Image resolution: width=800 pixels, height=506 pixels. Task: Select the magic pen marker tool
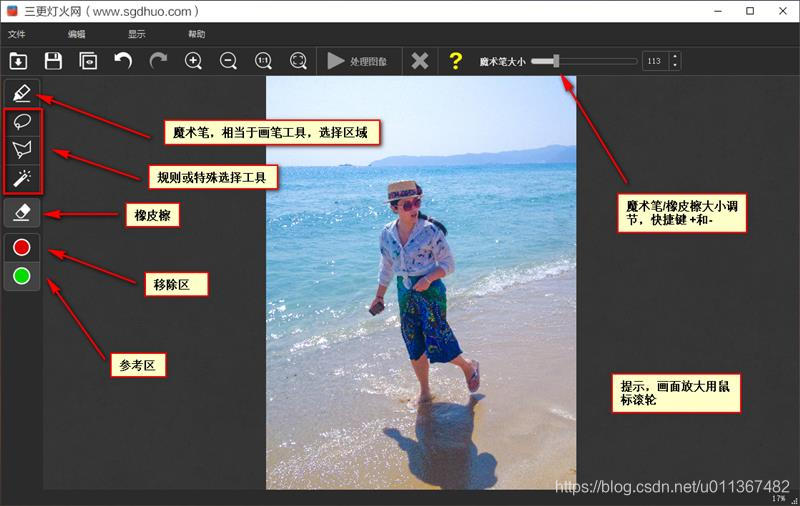coord(22,93)
